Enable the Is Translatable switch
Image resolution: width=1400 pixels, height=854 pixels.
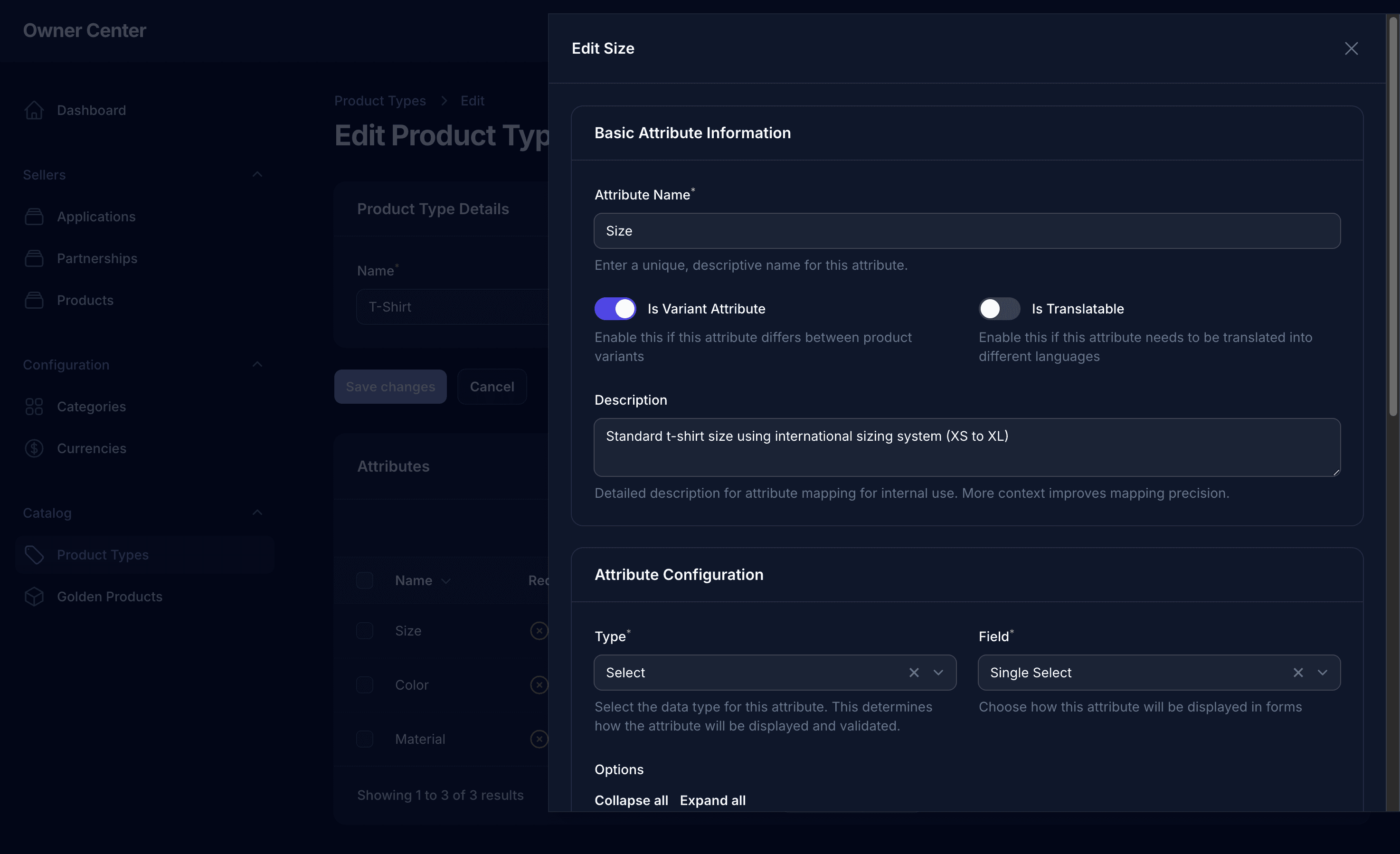coord(999,309)
